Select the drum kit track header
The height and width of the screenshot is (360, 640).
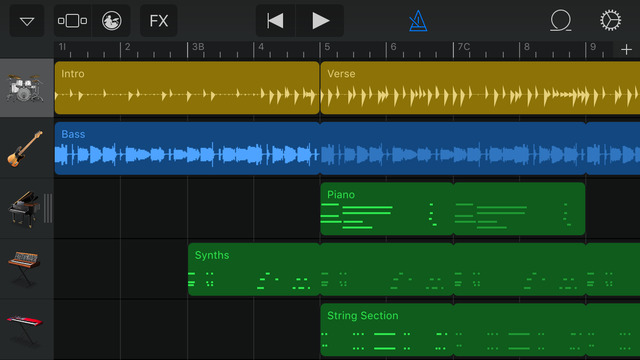27,88
